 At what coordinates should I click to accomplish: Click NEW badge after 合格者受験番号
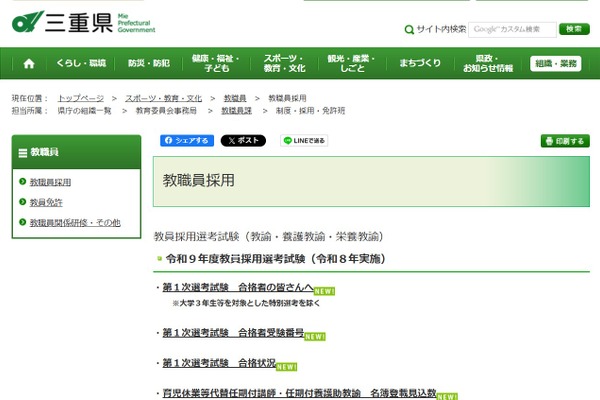point(315,336)
